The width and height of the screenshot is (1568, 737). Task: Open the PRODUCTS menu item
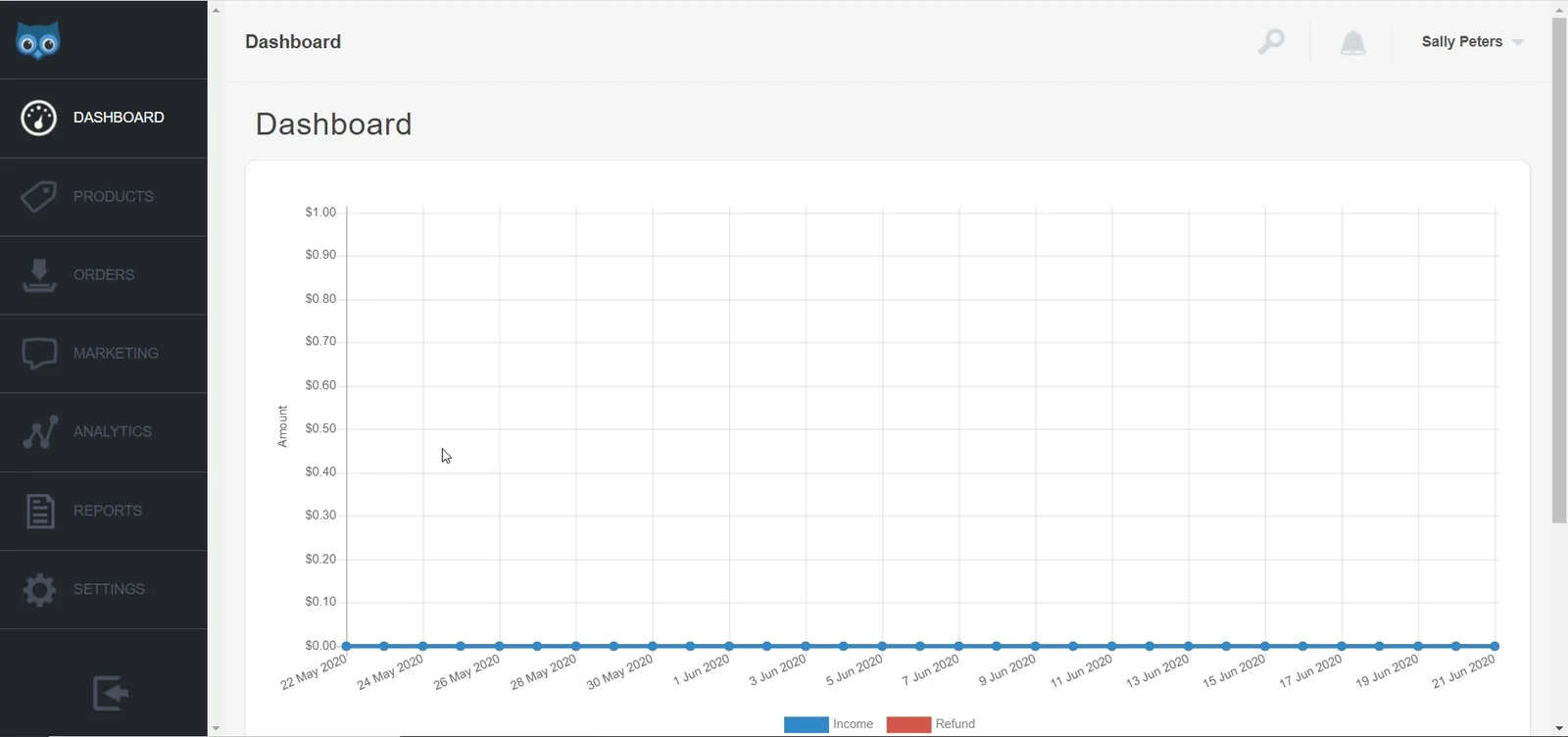[x=104, y=197]
